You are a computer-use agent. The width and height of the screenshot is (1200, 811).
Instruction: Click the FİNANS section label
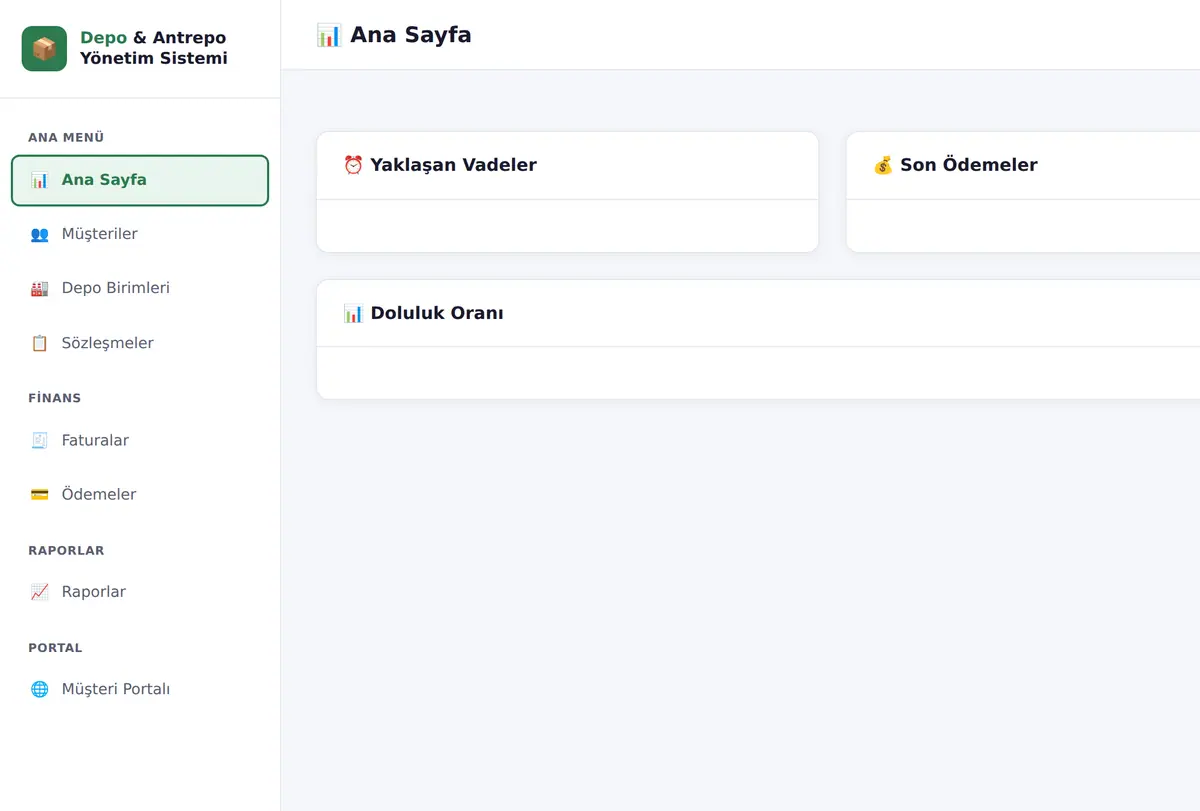(55, 398)
